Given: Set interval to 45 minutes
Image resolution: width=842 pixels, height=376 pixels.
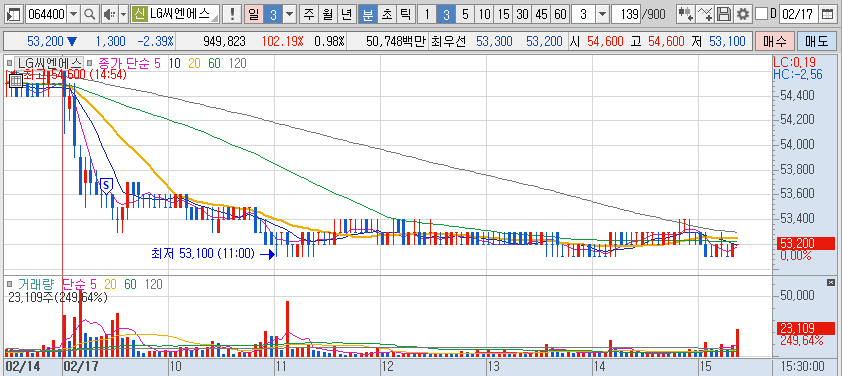Looking at the screenshot, I should click(541, 14).
